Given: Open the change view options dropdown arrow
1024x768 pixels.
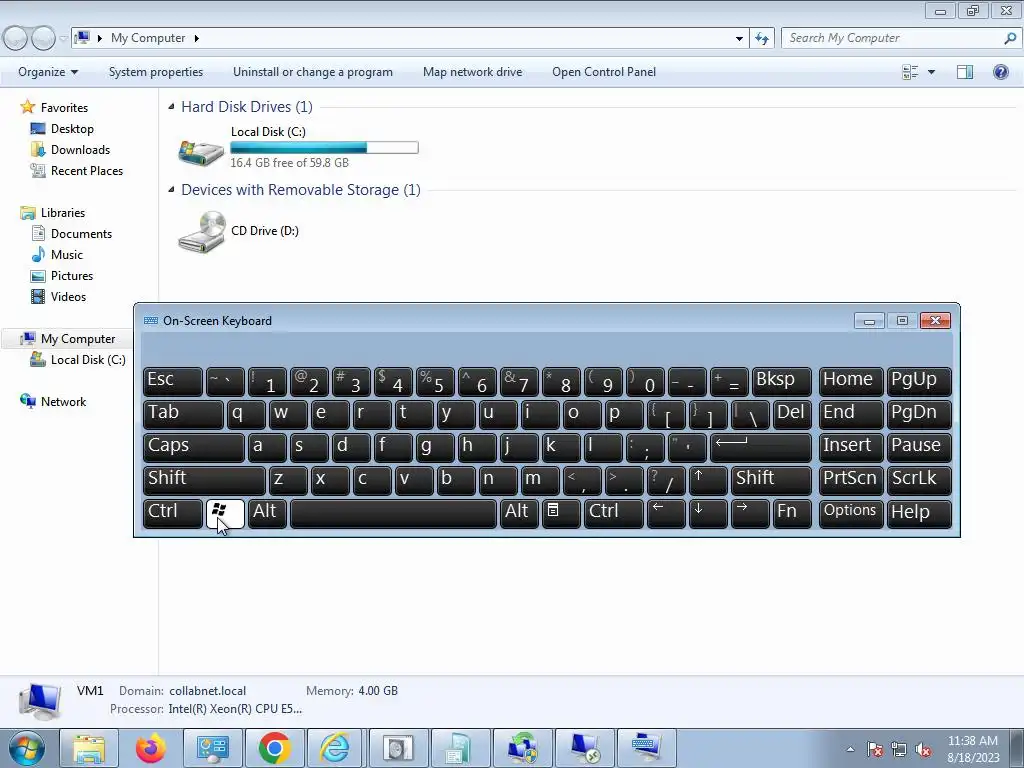Looking at the screenshot, I should point(931,72).
